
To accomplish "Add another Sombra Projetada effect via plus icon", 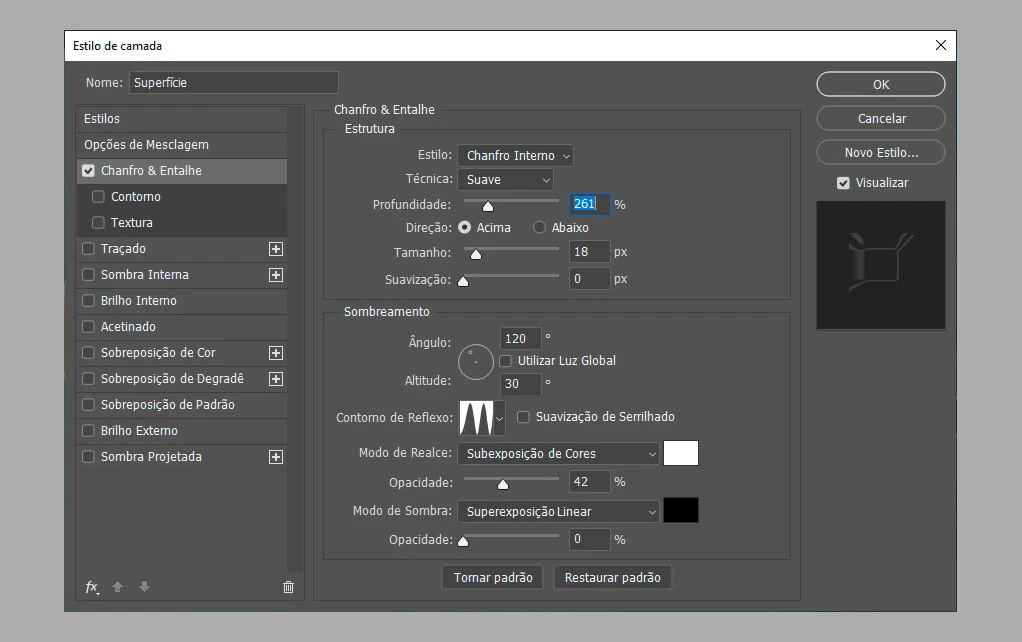I will tap(275, 457).
